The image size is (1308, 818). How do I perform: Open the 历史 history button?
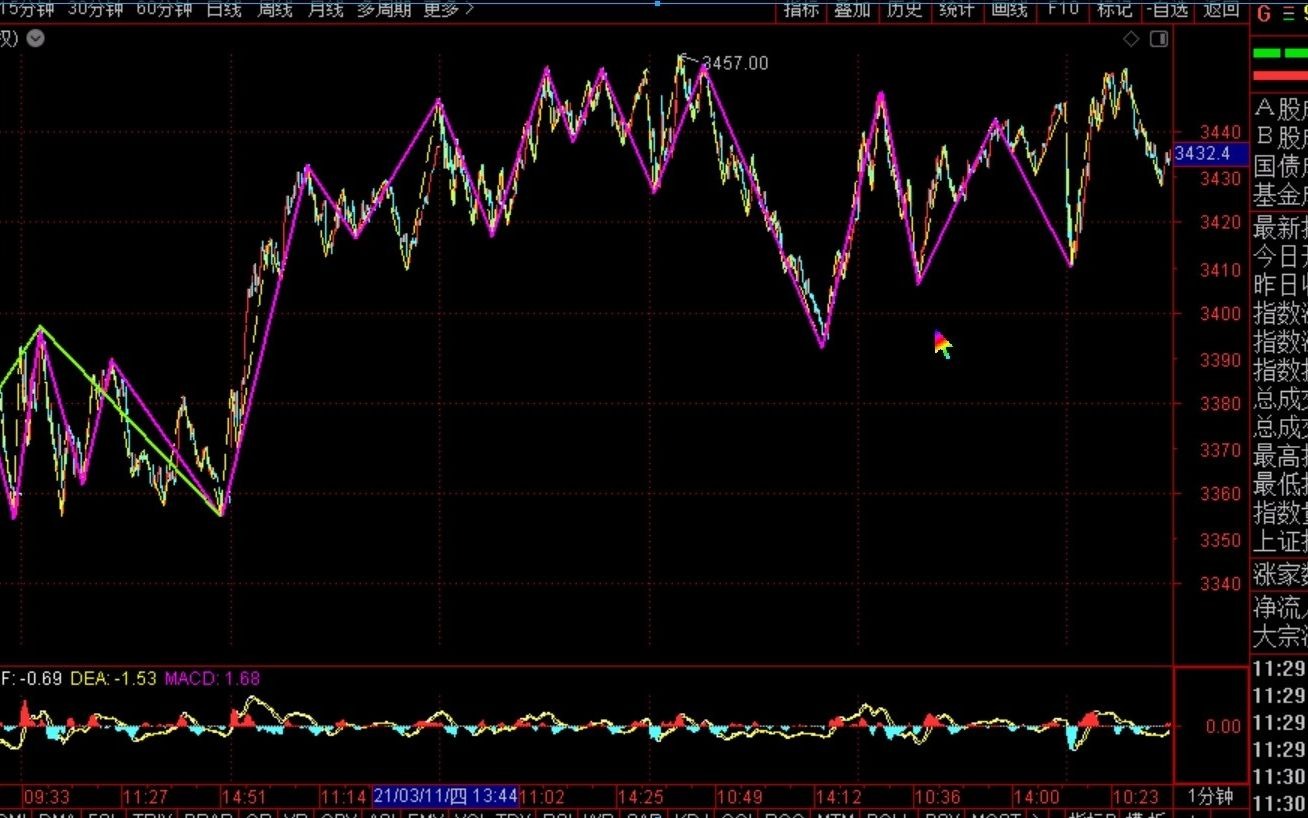coord(905,9)
